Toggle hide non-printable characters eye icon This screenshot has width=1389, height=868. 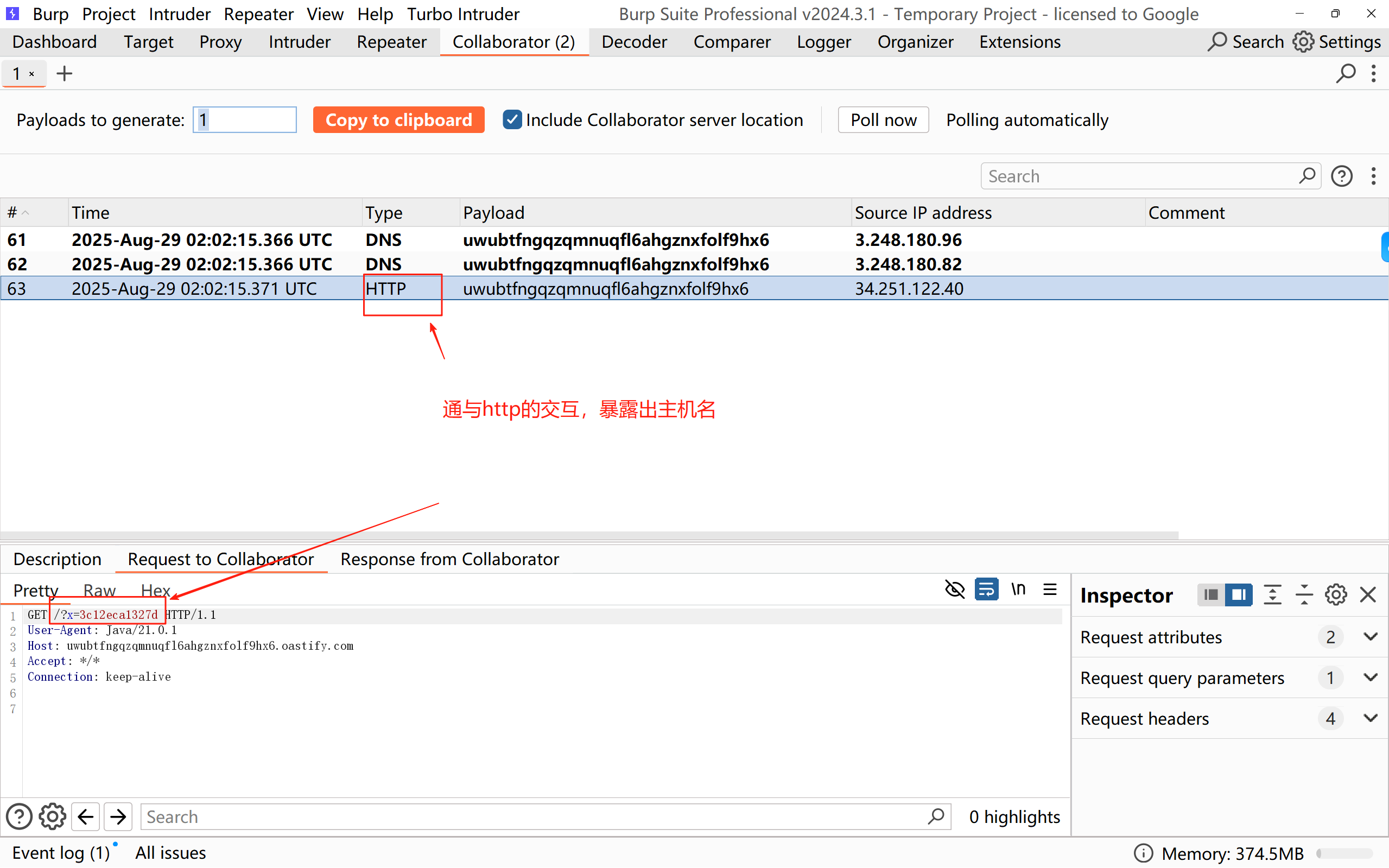pos(955,590)
